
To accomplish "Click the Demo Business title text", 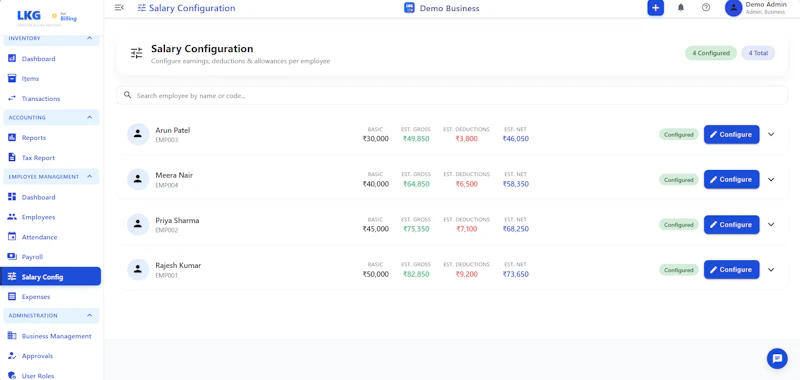I will [x=449, y=8].
